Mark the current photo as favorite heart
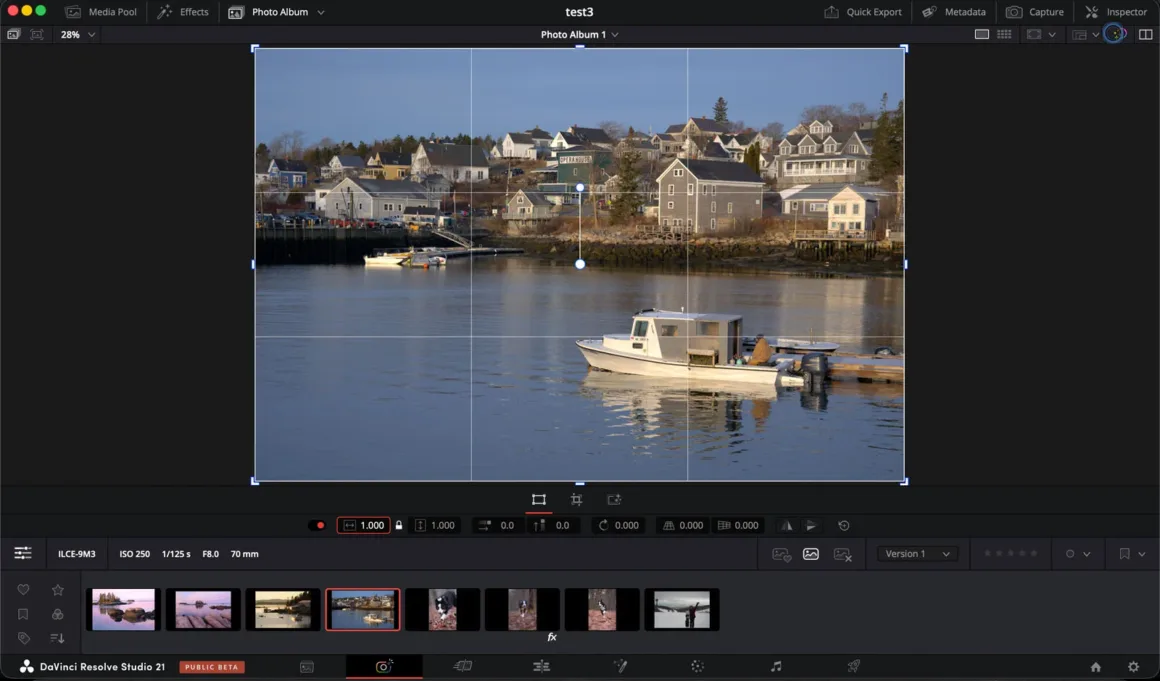Image resolution: width=1160 pixels, height=681 pixels. point(23,590)
